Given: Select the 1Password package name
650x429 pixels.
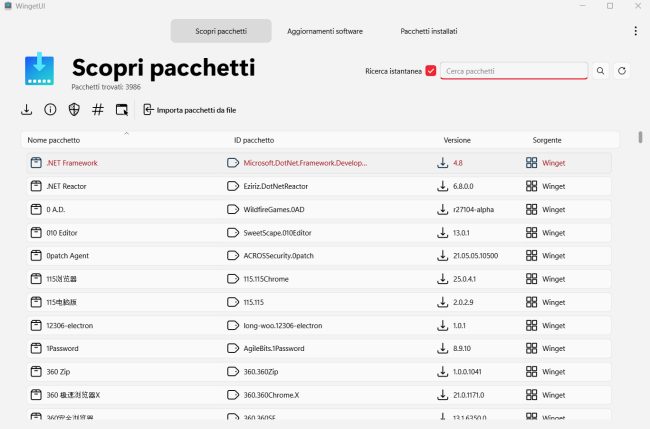Looking at the screenshot, I should click(x=62, y=349).
